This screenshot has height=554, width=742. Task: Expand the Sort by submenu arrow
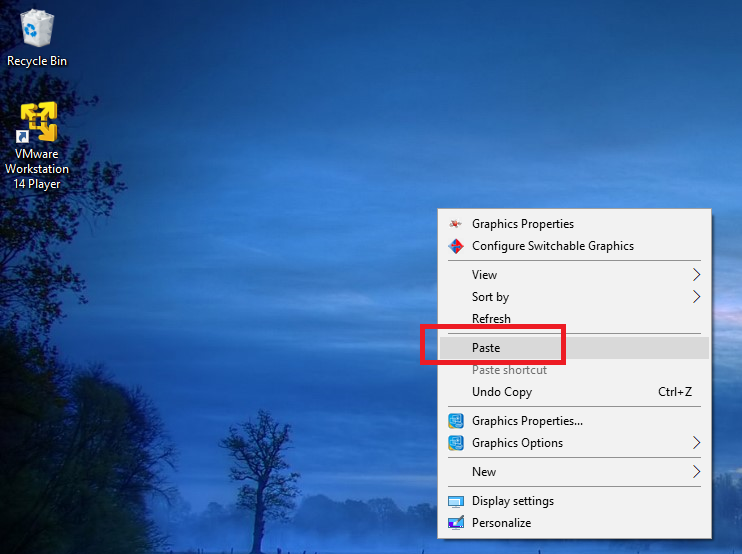point(696,297)
